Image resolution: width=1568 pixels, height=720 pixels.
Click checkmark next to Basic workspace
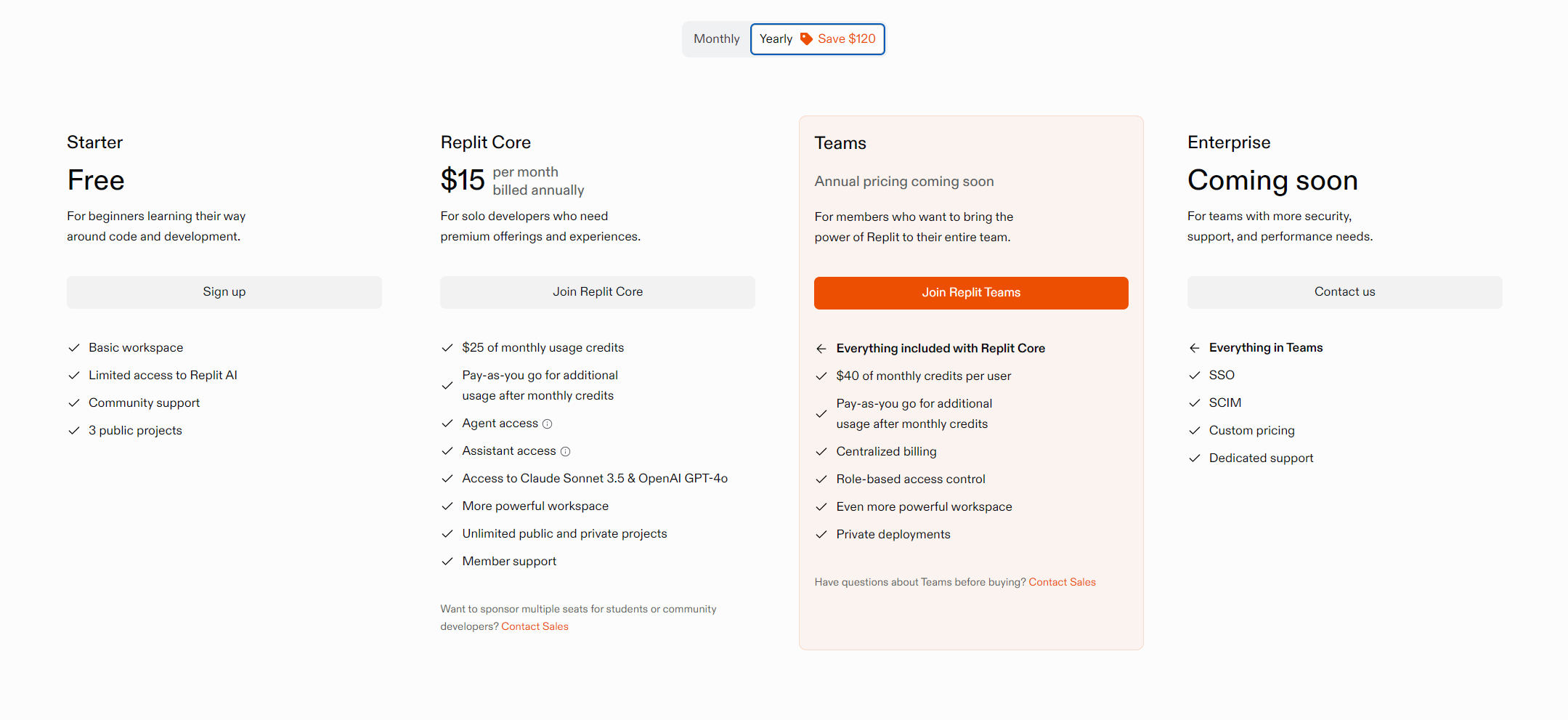[x=74, y=348]
